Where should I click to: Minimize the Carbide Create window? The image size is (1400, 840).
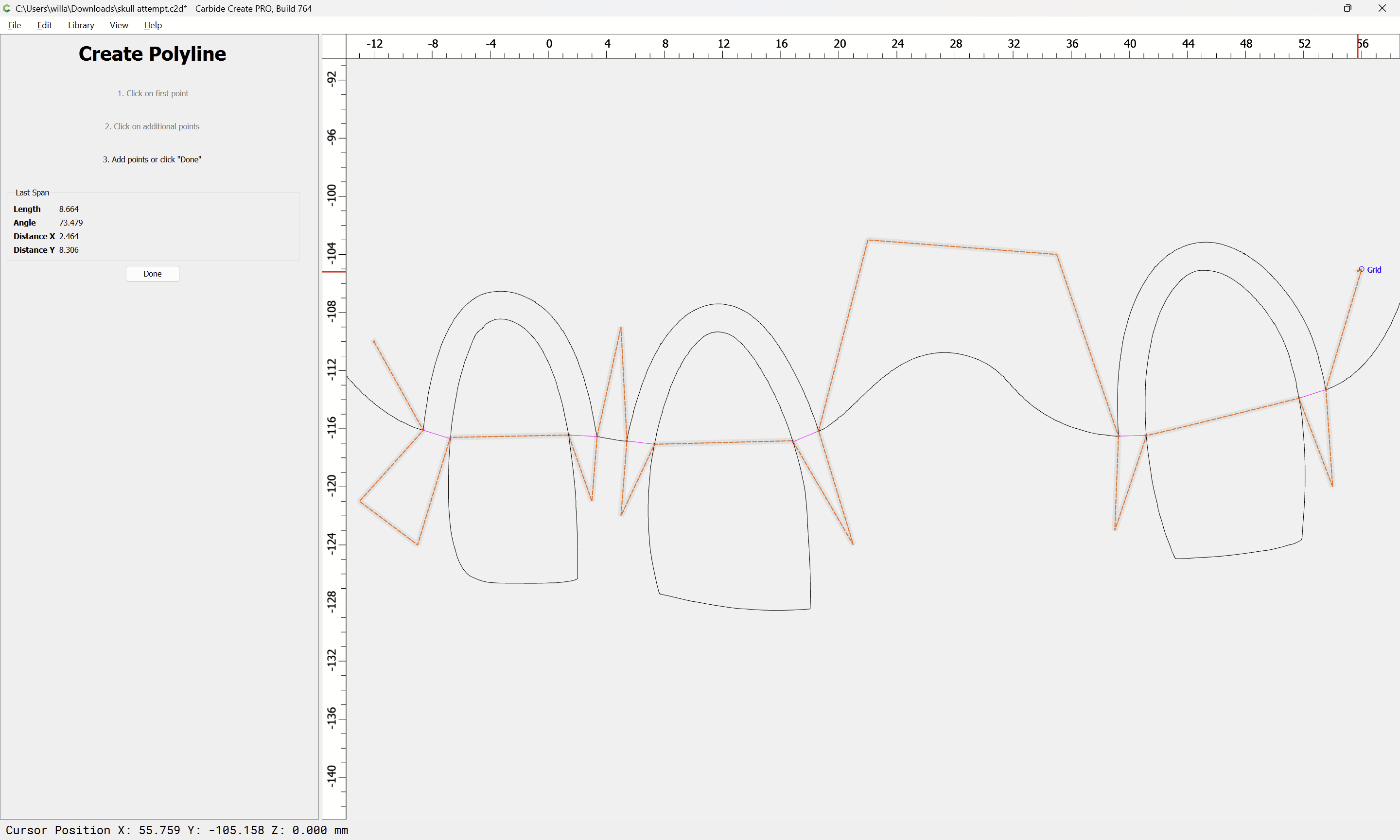(1313, 8)
